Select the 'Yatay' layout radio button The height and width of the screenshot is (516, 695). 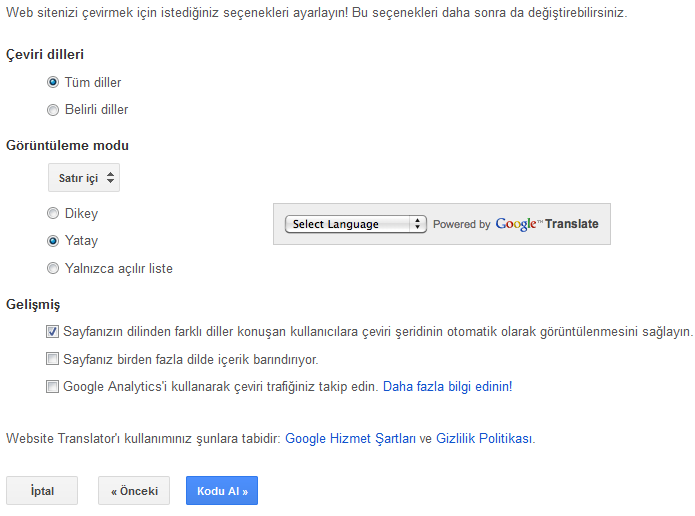[53, 241]
